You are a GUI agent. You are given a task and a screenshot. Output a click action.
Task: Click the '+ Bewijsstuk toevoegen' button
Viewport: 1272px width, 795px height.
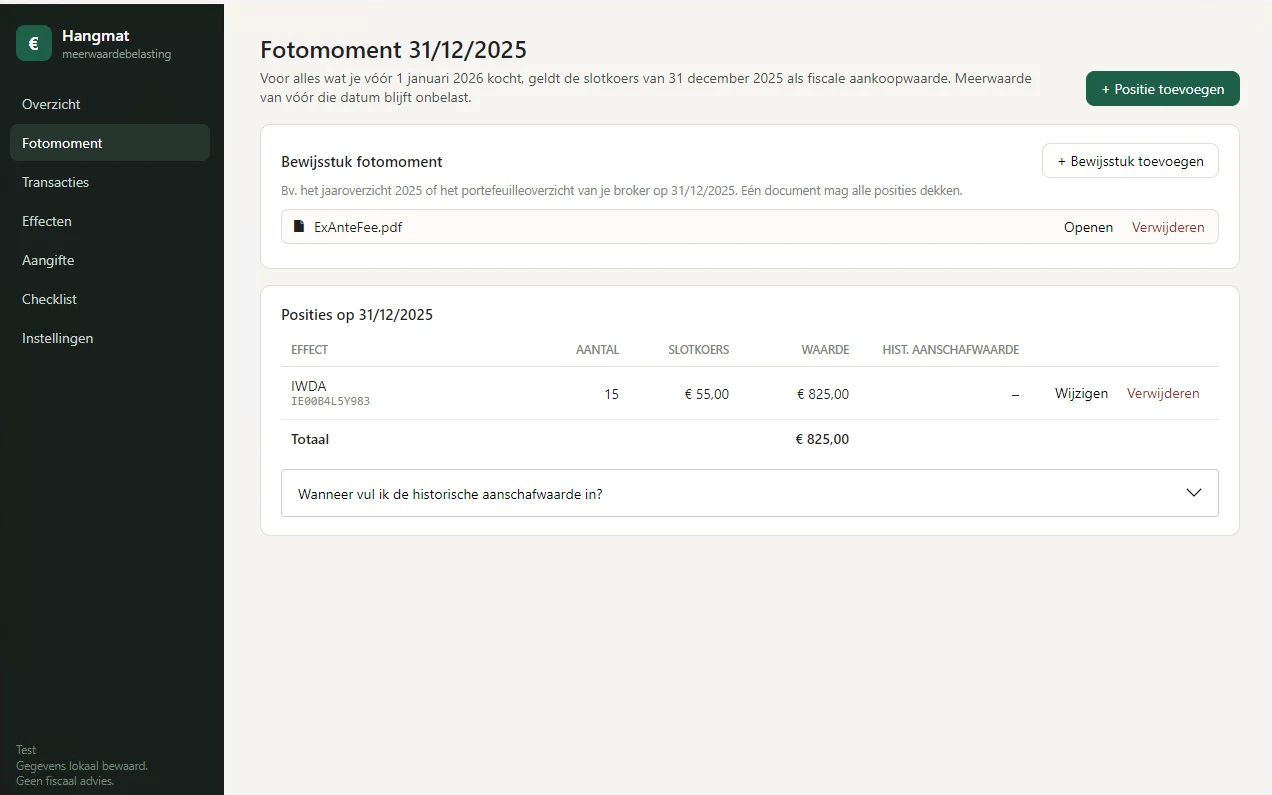click(x=1130, y=161)
